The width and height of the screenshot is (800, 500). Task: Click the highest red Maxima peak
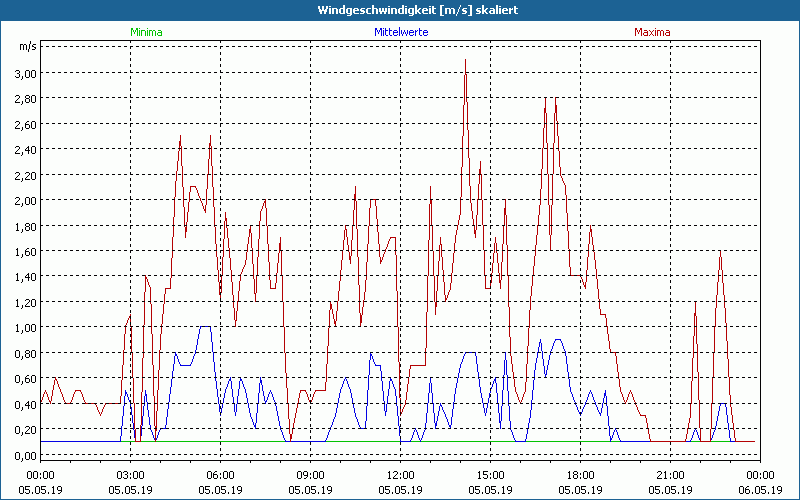(x=465, y=61)
